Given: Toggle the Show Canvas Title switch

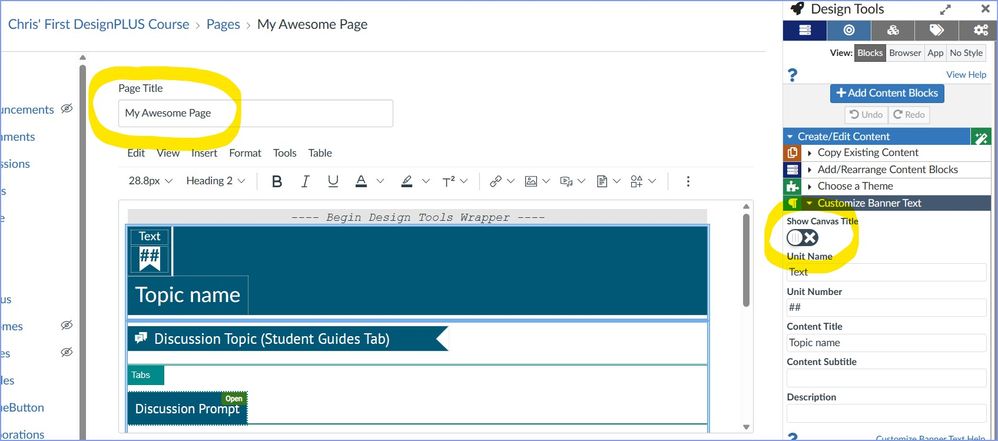Looking at the screenshot, I should click(802, 237).
